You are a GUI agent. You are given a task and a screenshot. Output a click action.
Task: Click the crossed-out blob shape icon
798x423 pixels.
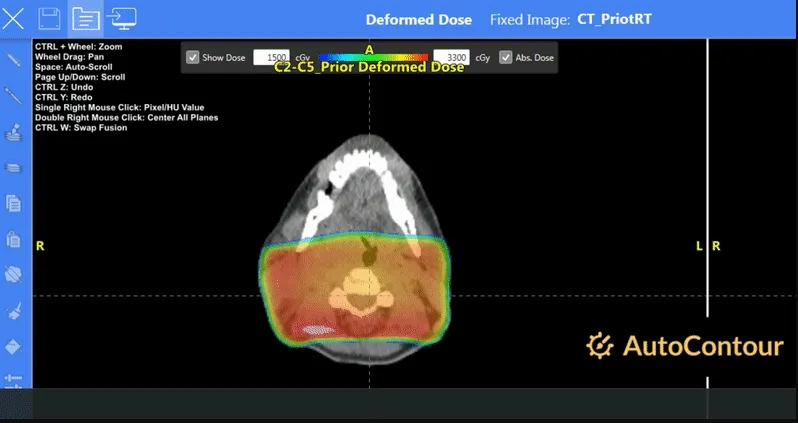pos(13,274)
